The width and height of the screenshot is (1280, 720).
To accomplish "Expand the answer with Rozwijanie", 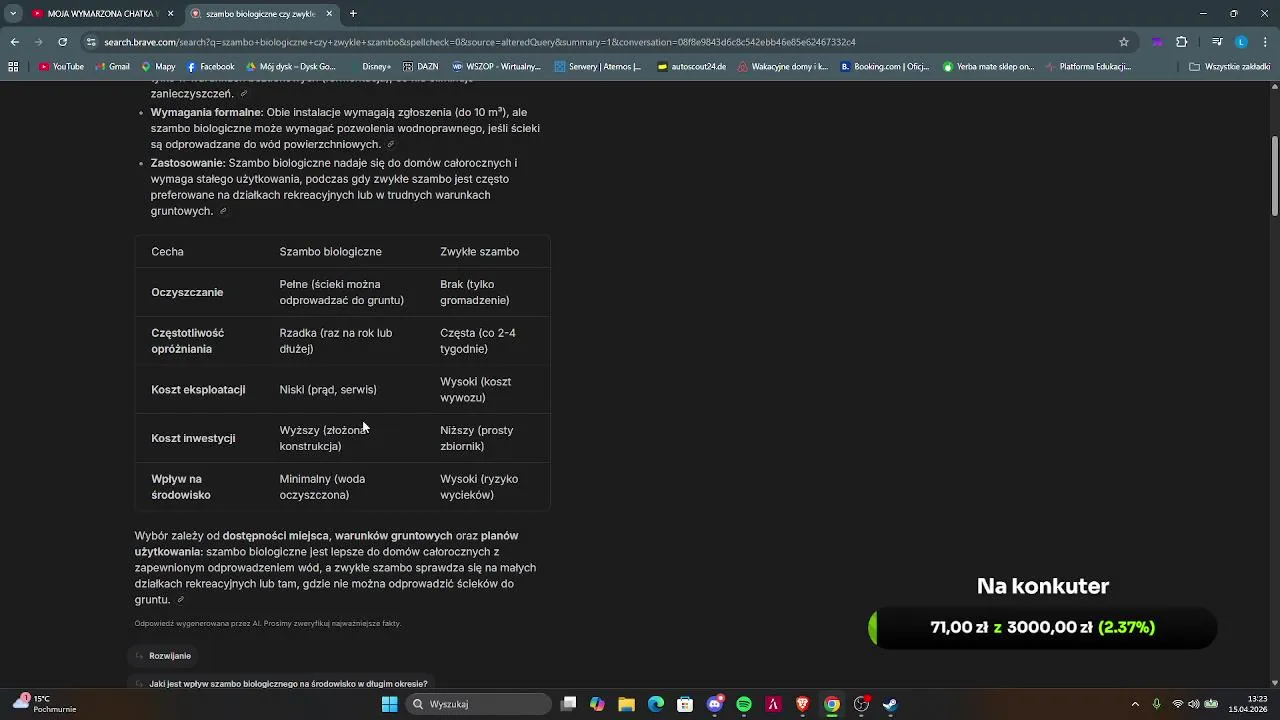I will [x=162, y=656].
